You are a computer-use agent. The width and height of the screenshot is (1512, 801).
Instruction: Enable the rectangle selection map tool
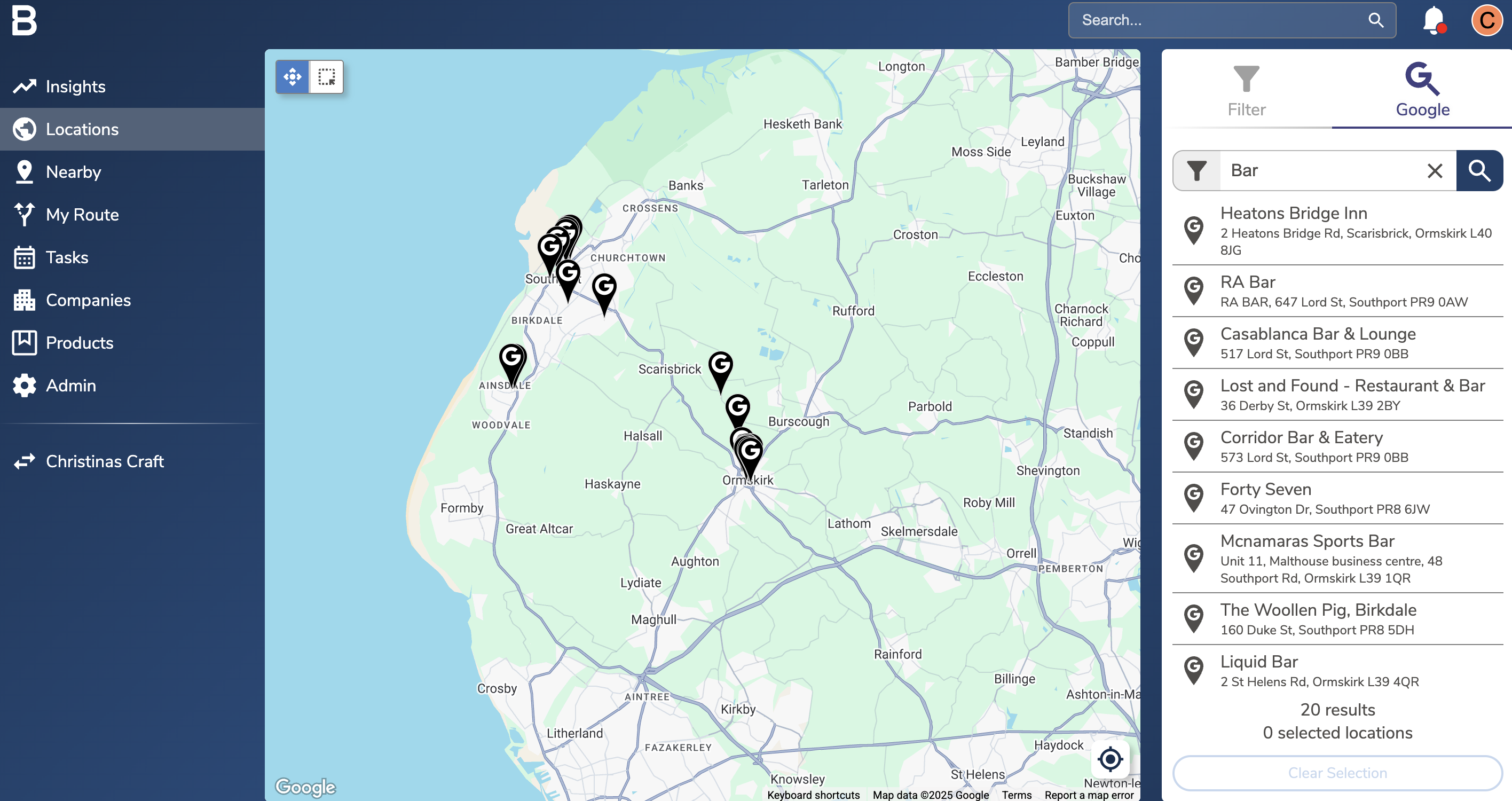pyautogui.click(x=326, y=77)
